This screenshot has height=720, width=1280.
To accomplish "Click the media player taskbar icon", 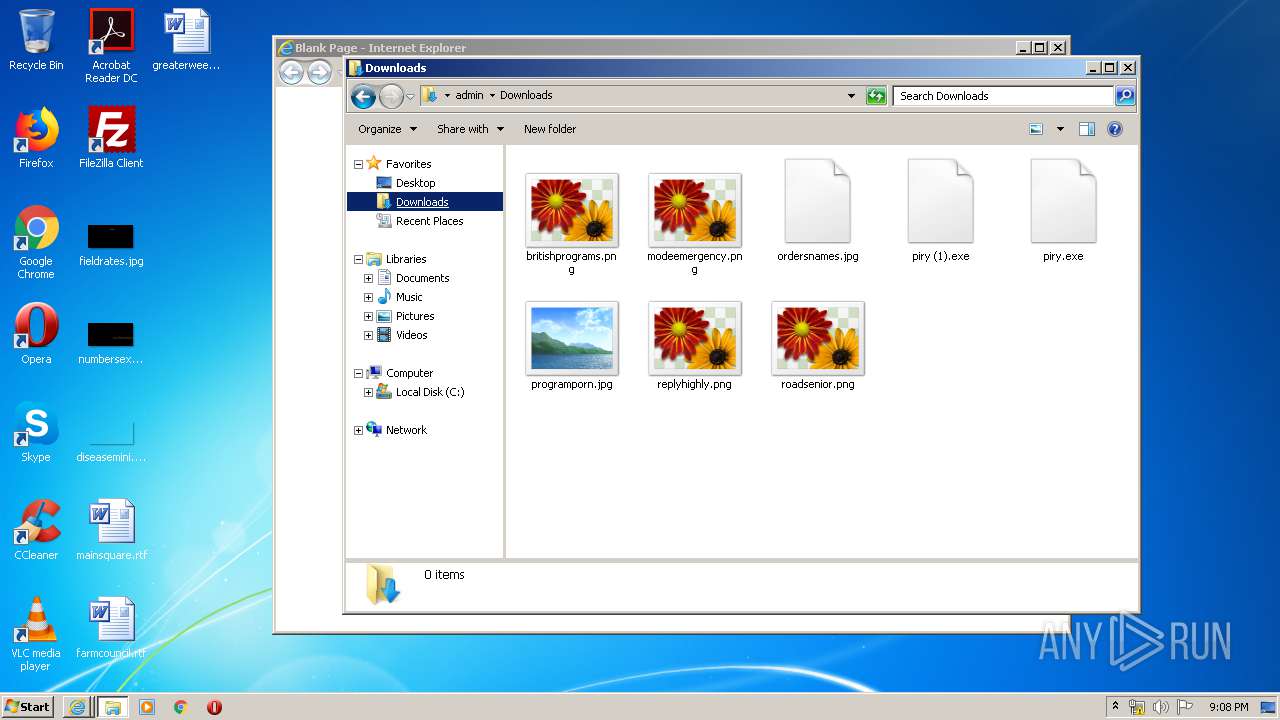I will coord(146,707).
